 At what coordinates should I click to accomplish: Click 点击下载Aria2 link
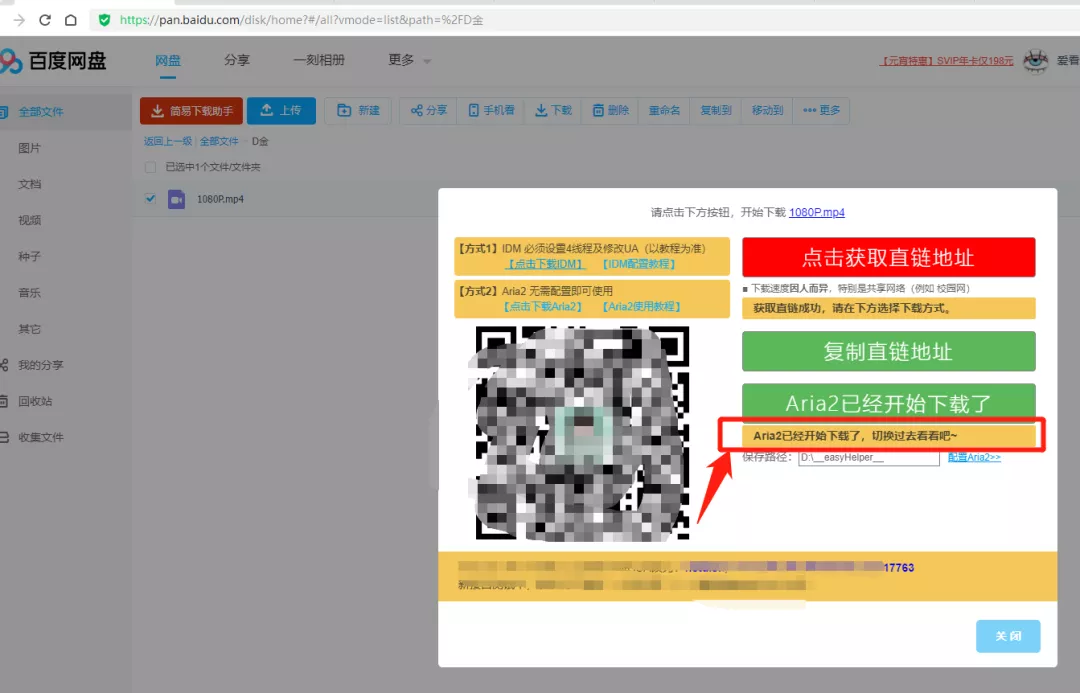tap(543, 307)
